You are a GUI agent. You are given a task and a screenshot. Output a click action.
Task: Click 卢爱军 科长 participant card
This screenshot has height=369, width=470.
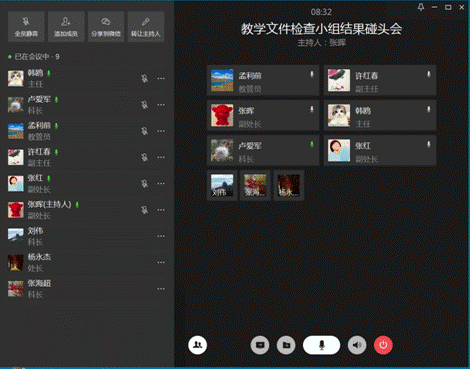click(x=263, y=150)
